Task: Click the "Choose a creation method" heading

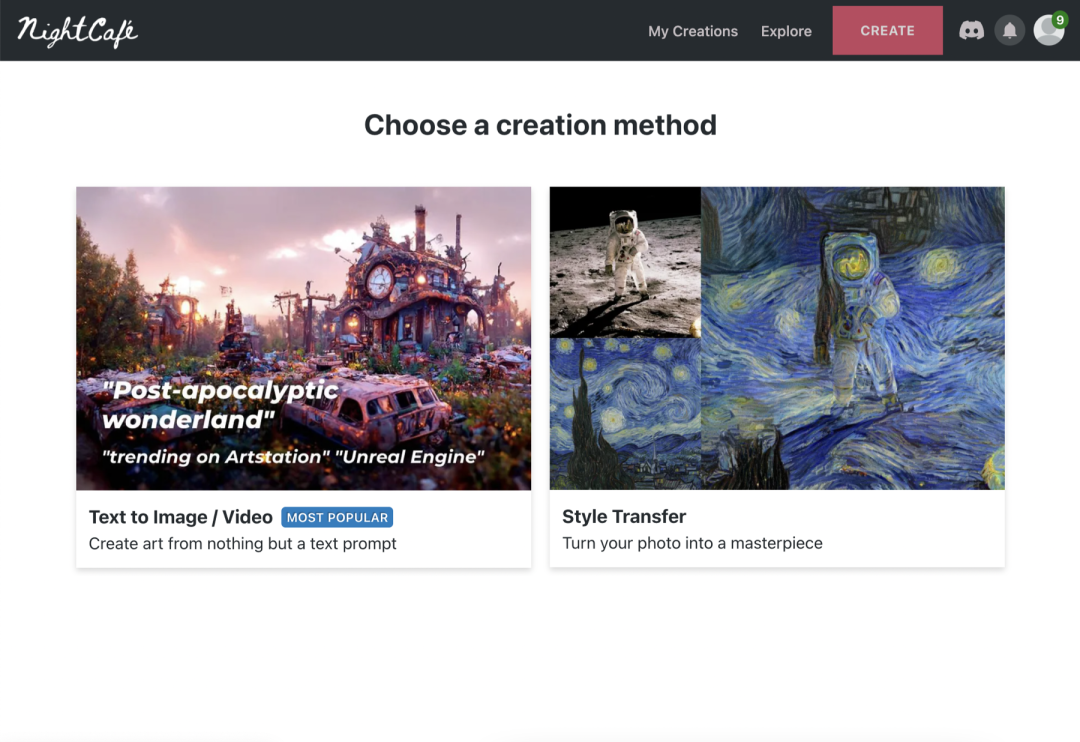Action: pos(540,125)
